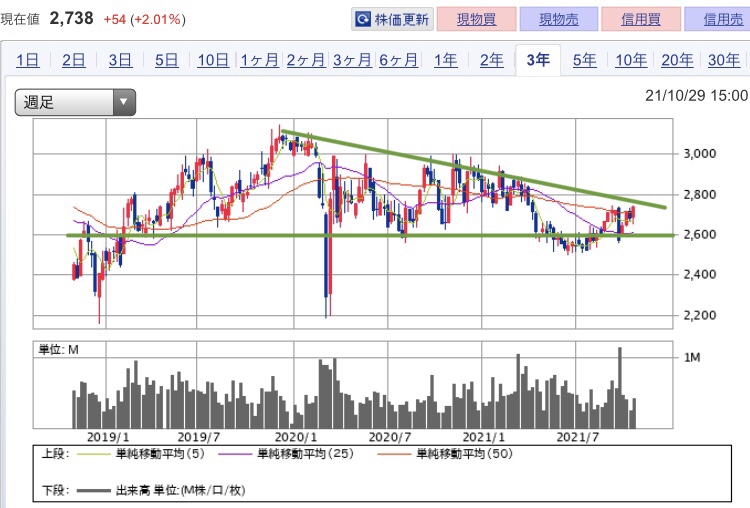Click the 2019/1 date axis label
Viewport: 750px width, 508px height.
point(108,437)
